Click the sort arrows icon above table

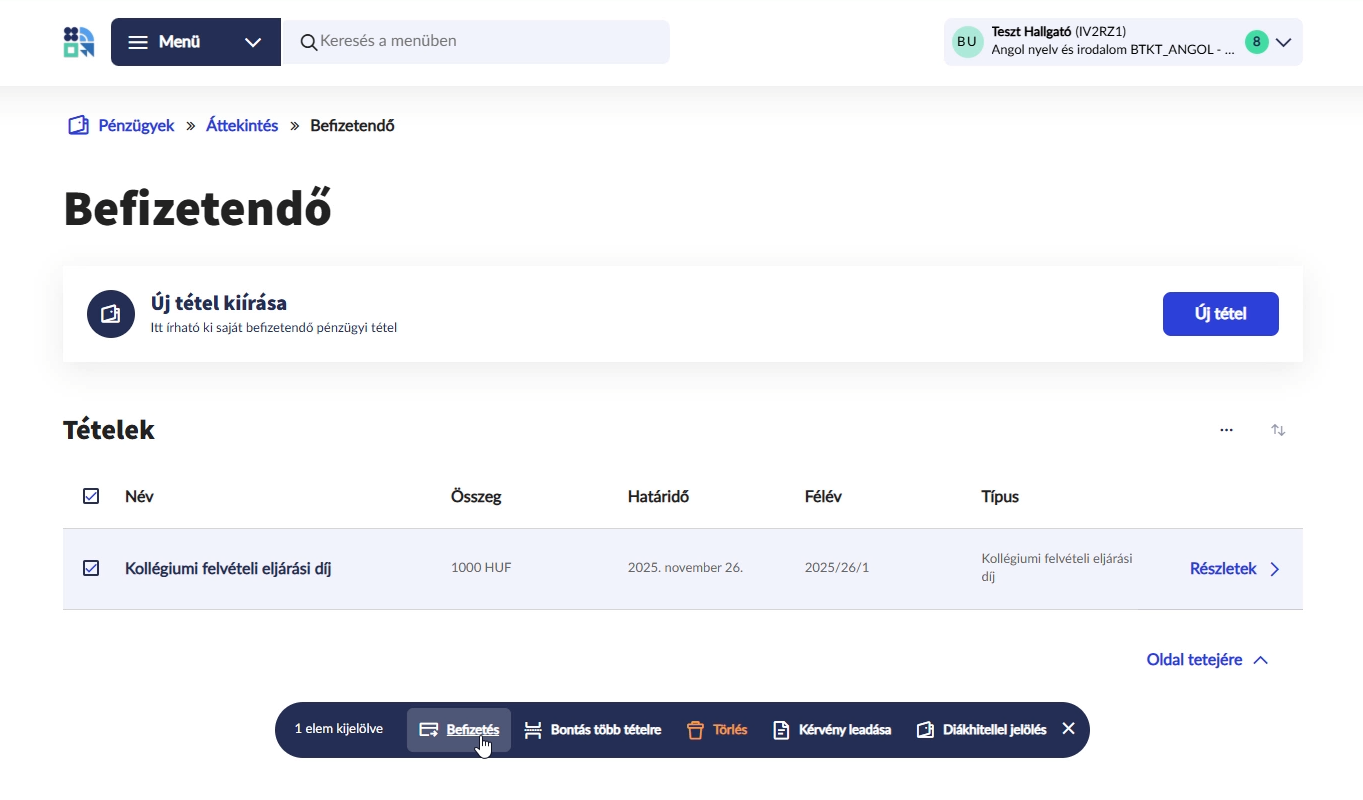pos(1278,430)
